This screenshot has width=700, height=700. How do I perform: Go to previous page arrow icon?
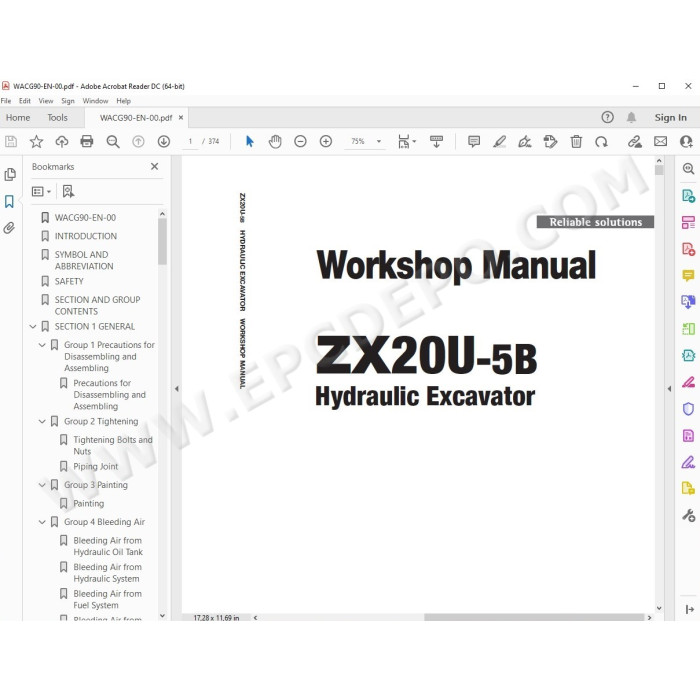[x=138, y=142]
